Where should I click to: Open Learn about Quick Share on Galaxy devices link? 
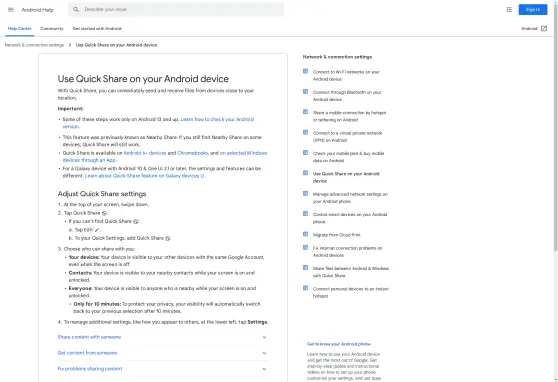(x=144, y=176)
